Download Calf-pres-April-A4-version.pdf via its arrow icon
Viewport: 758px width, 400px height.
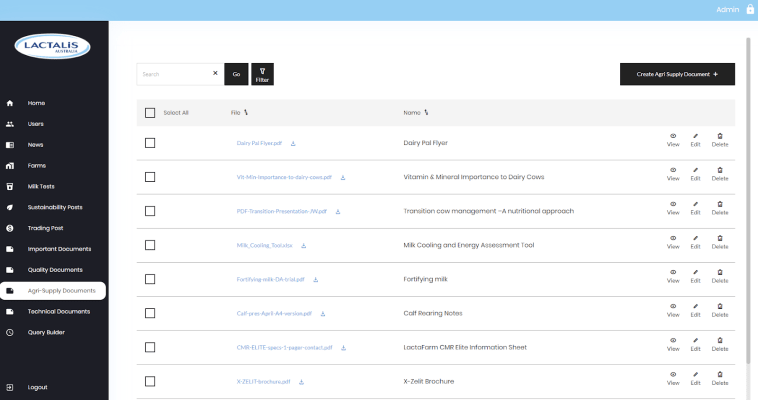[x=323, y=314]
